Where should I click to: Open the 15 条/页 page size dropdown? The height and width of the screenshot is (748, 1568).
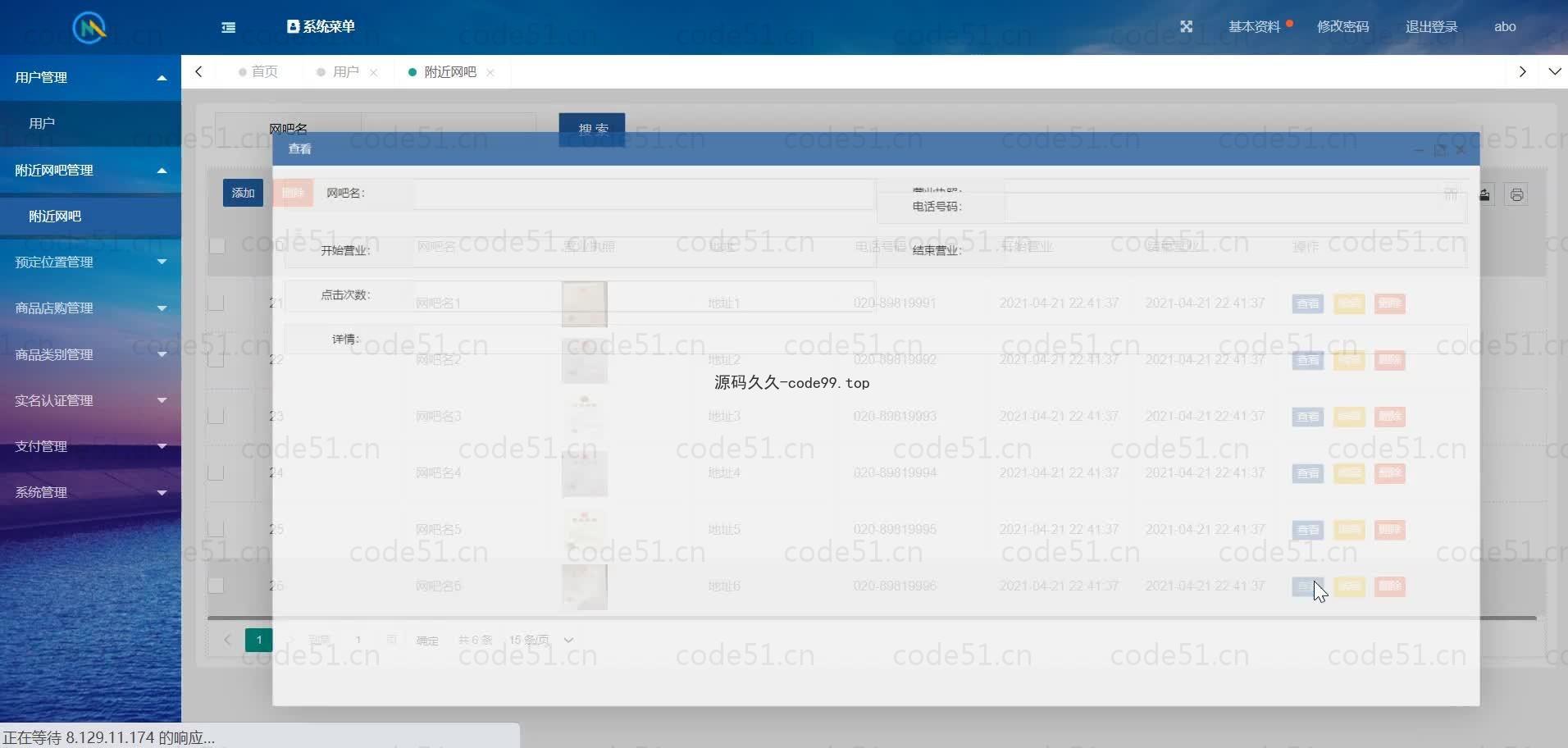[541, 640]
